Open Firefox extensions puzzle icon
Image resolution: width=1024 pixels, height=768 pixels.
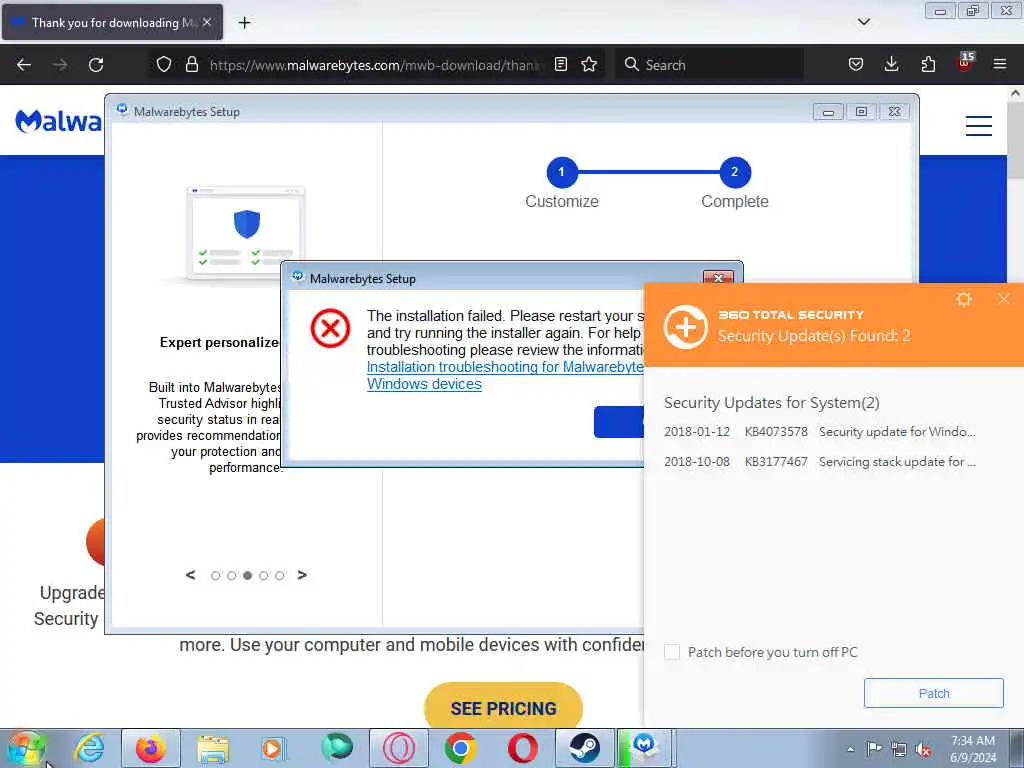[928, 64]
